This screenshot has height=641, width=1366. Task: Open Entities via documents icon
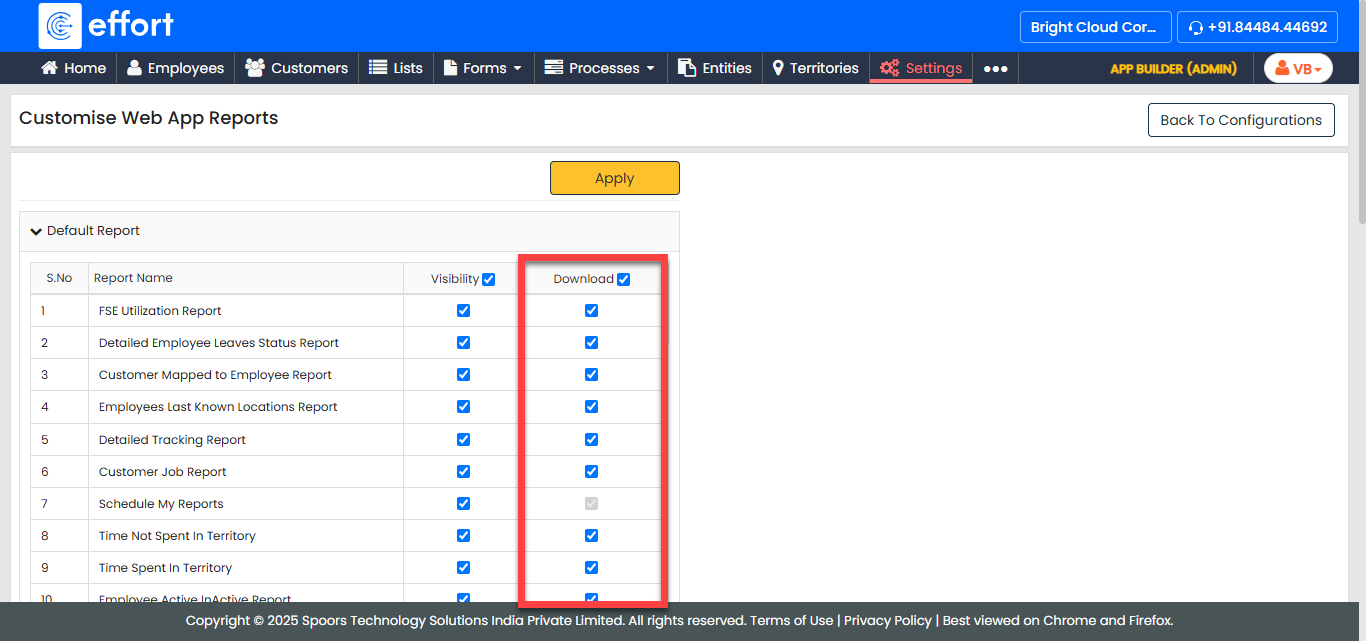pyautogui.click(x=687, y=68)
